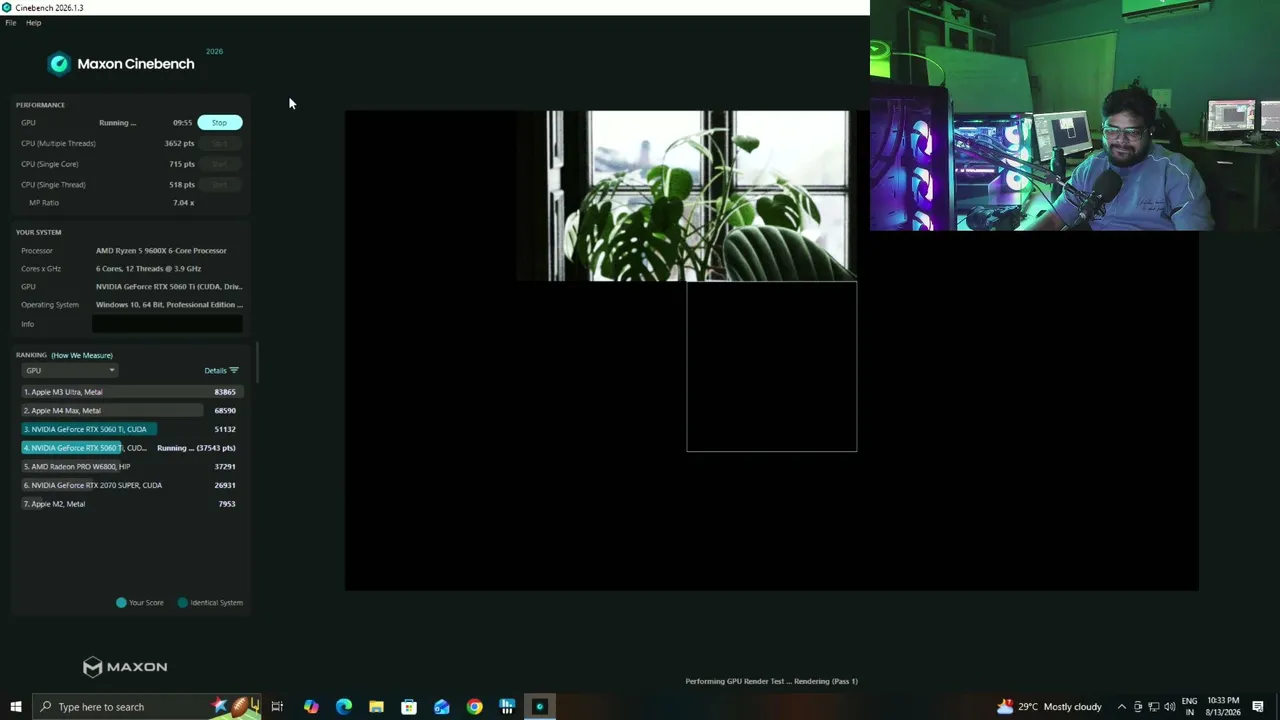Click the disabled Start button for CPU Multiple Threads

click(x=219, y=143)
